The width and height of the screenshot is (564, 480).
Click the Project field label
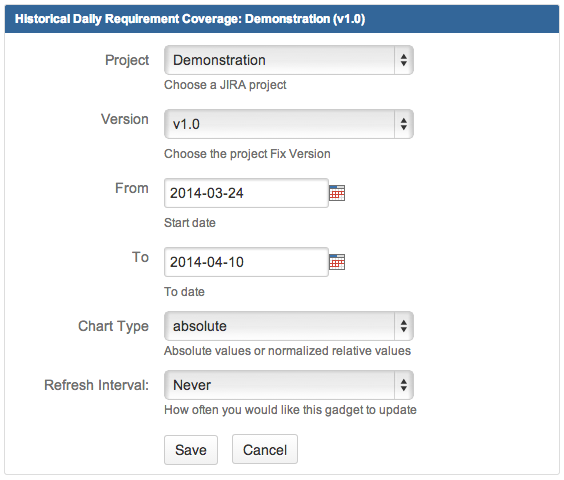[127, 60]
